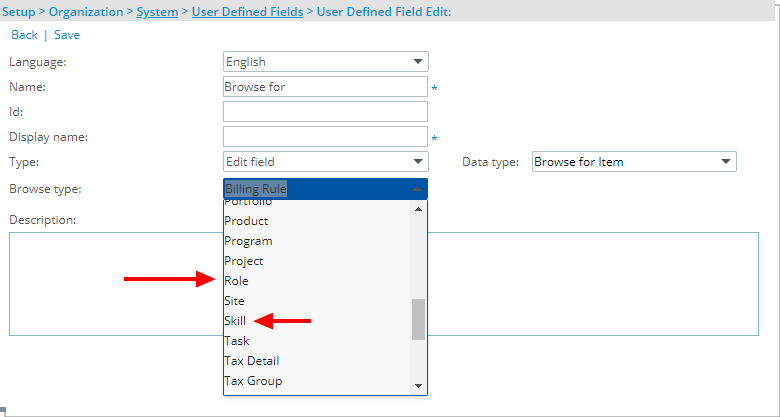Open the Language dropdown
The height and width of the screenshot is (417, 780).
pyautogui.click(x=325, y=62)
